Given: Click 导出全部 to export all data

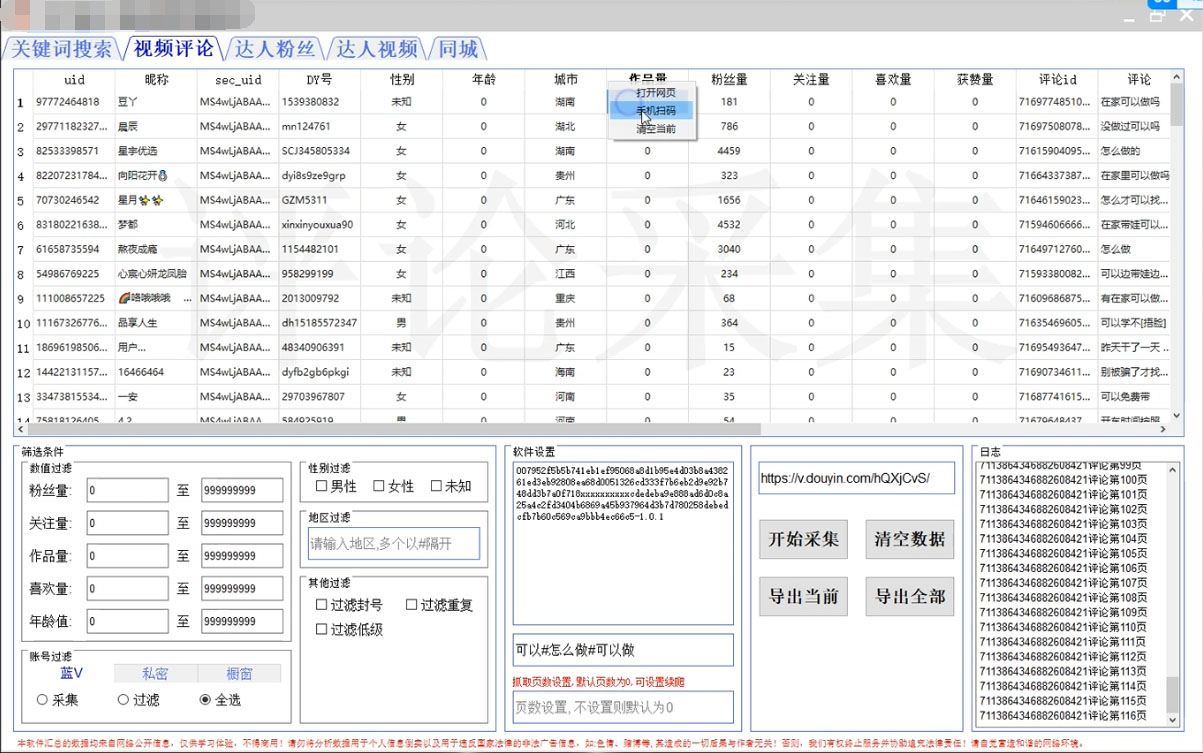Looking at the screenshot, I should pyautogui.click(x=909, y=596).
